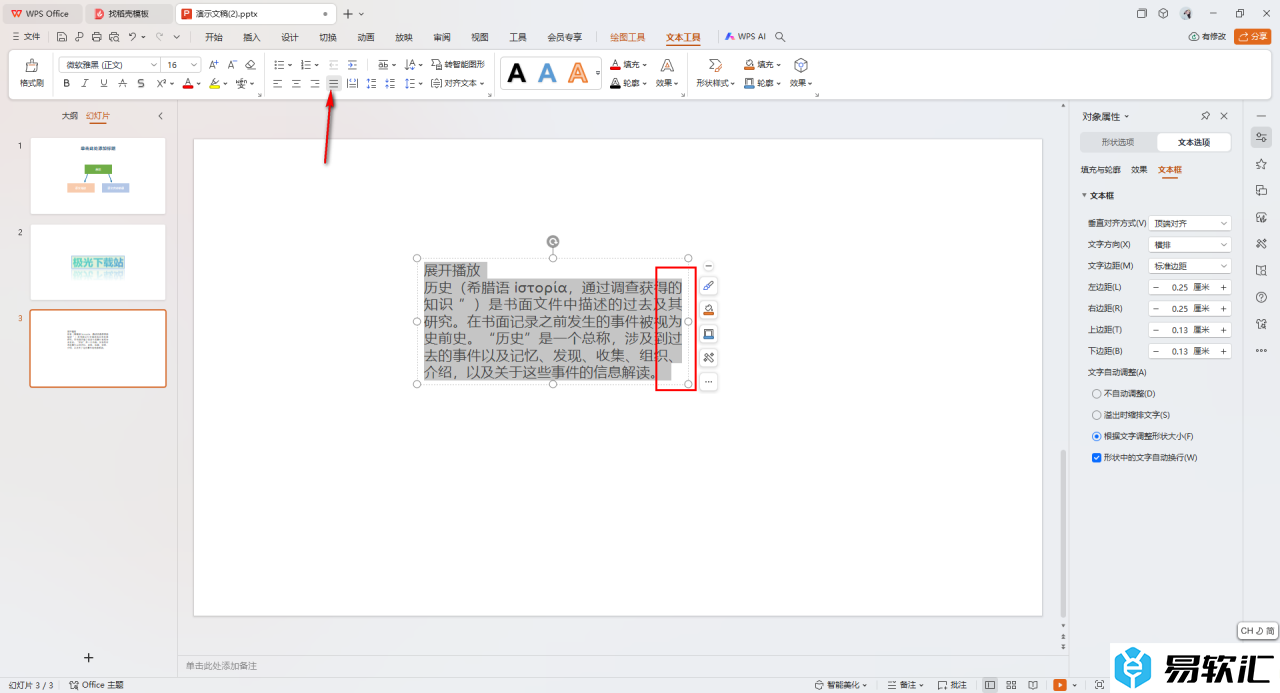Click the star icon in right sidebar

[x=1261, y=164]
